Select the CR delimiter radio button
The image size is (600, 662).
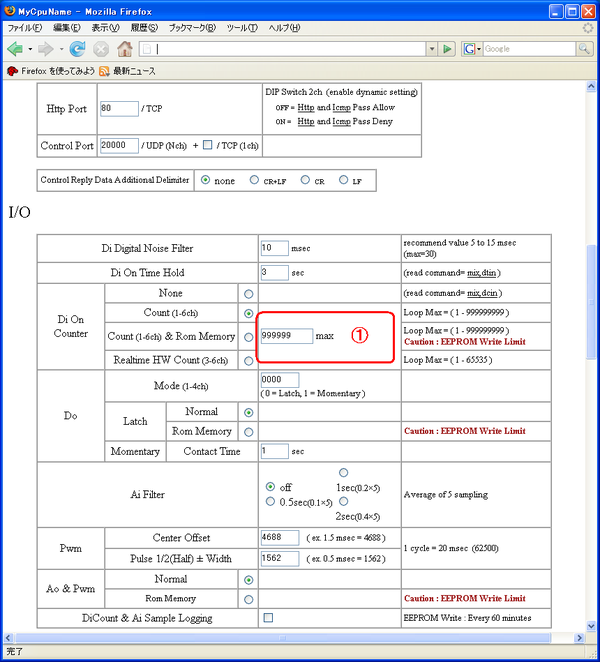click(305, 180)
